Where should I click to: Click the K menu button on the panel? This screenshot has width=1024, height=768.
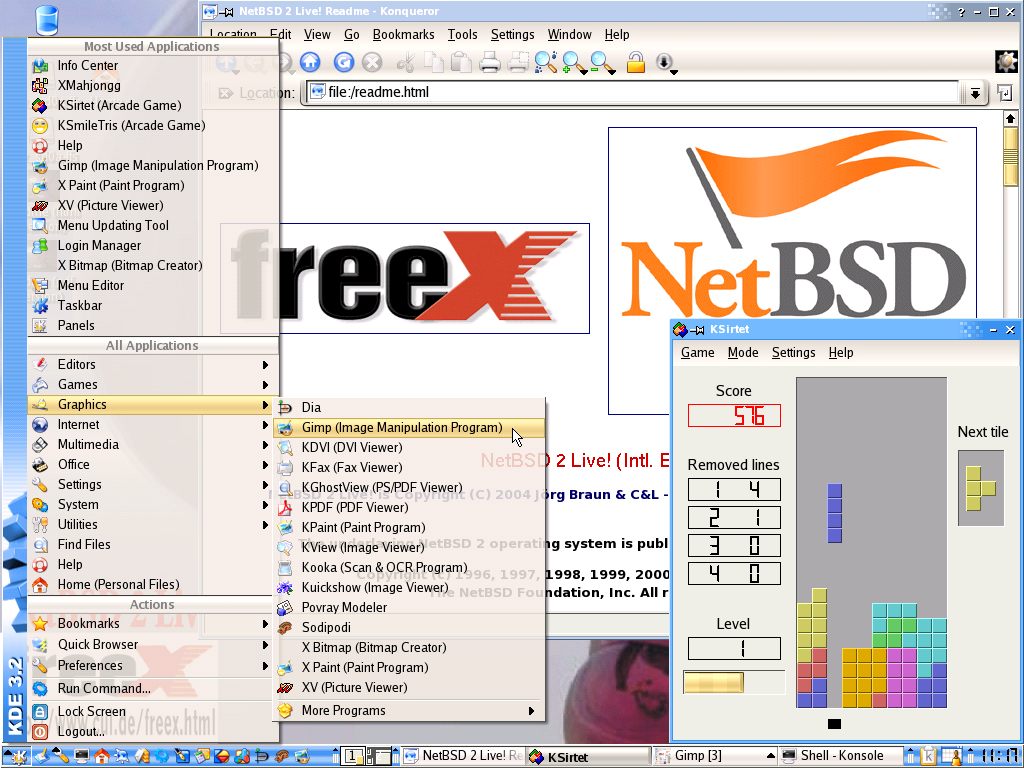pos(16,756)
